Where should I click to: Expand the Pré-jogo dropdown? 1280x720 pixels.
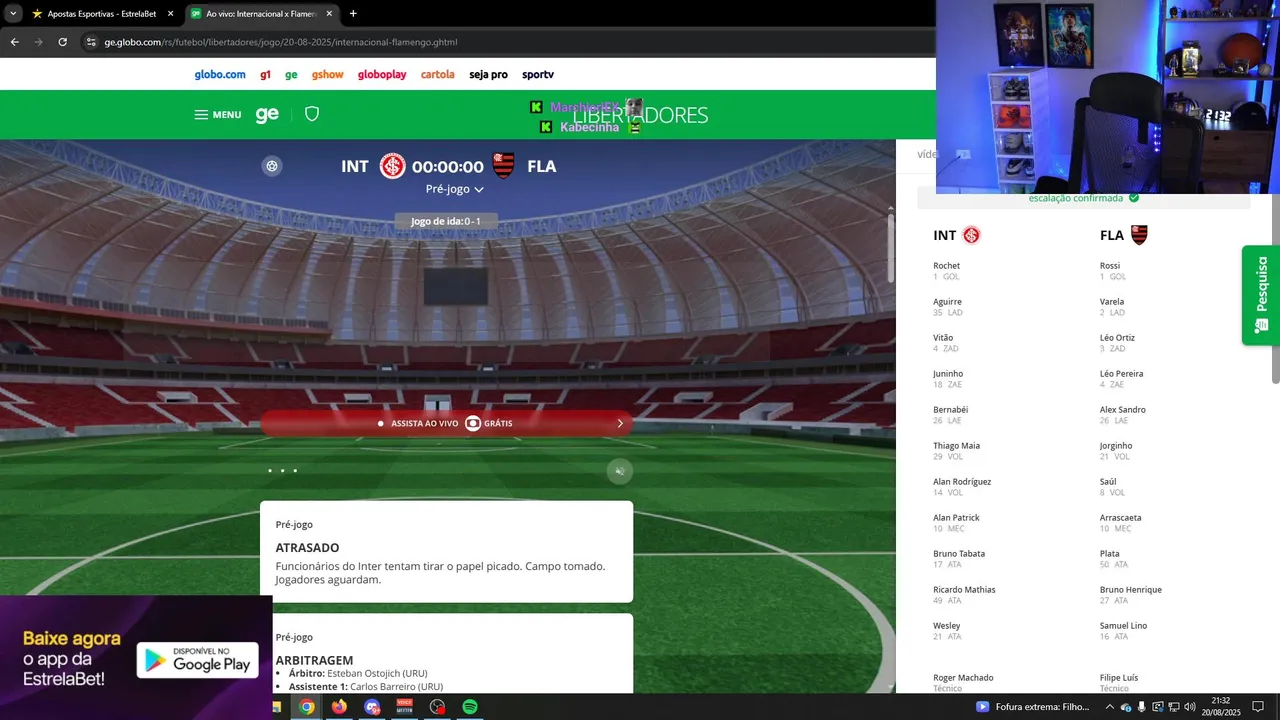point(455,189)
